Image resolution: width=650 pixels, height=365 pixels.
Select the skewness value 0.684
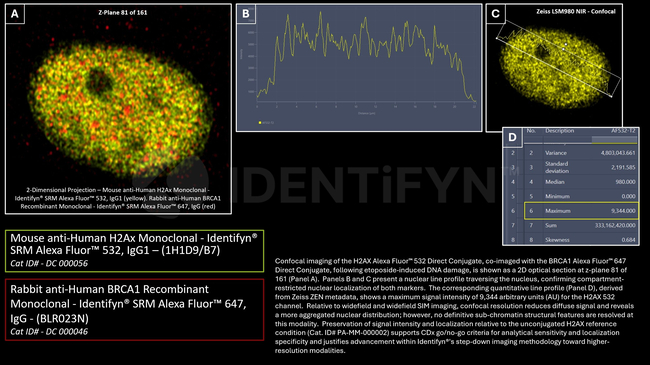tap(628, 240)
